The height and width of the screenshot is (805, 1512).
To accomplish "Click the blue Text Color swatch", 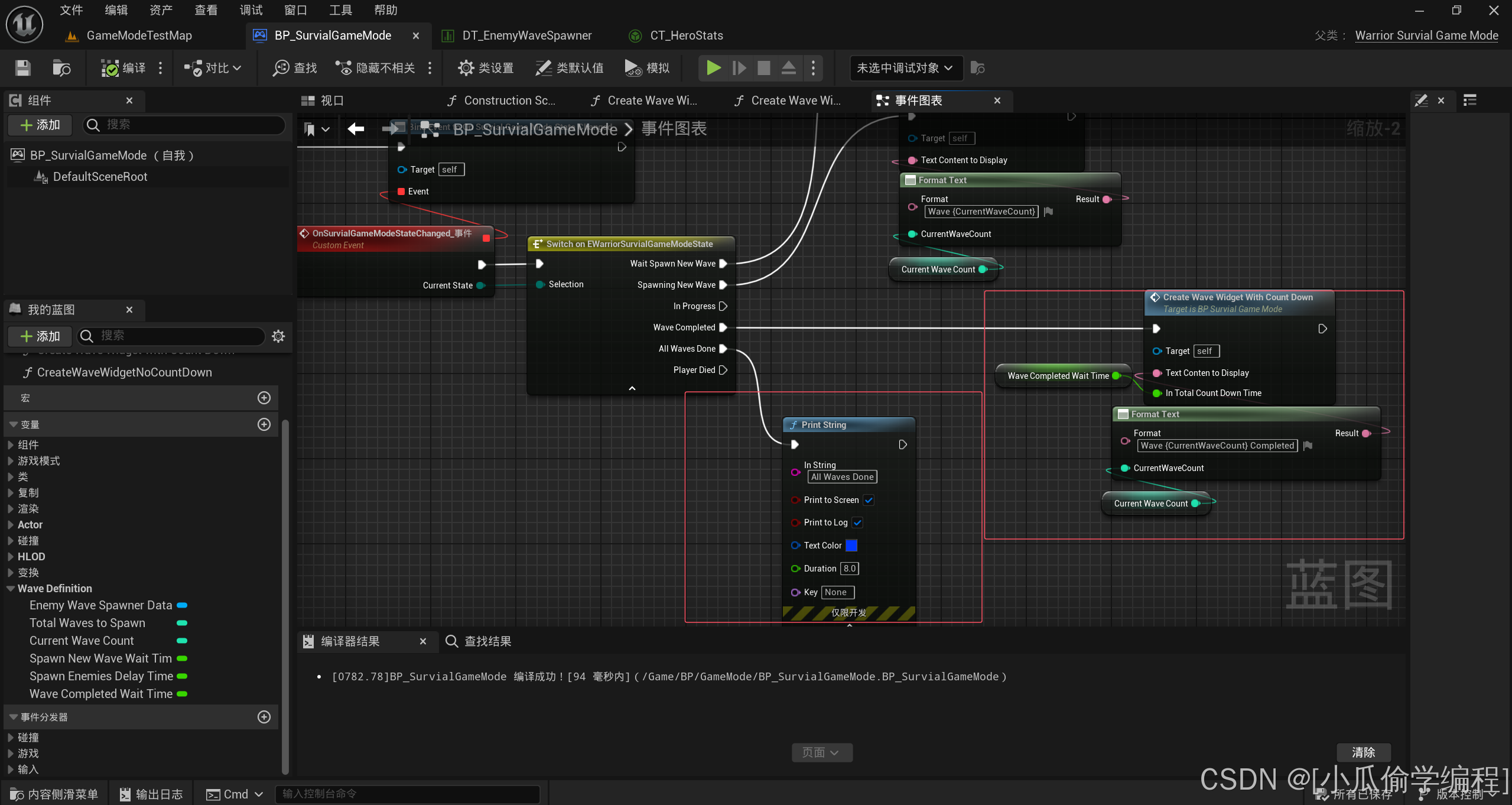I will (x=851, y=546).
